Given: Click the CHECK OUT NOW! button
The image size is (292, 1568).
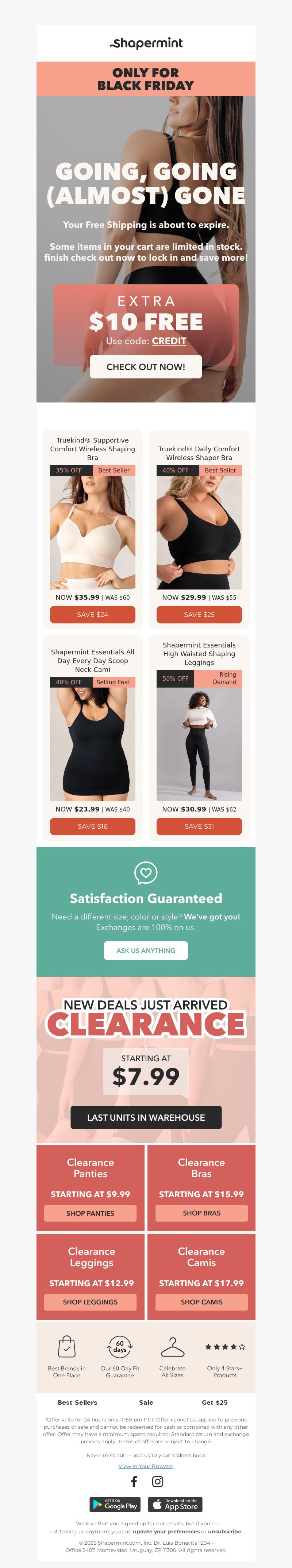Looking at the screenshot, I should pos(146,367).
